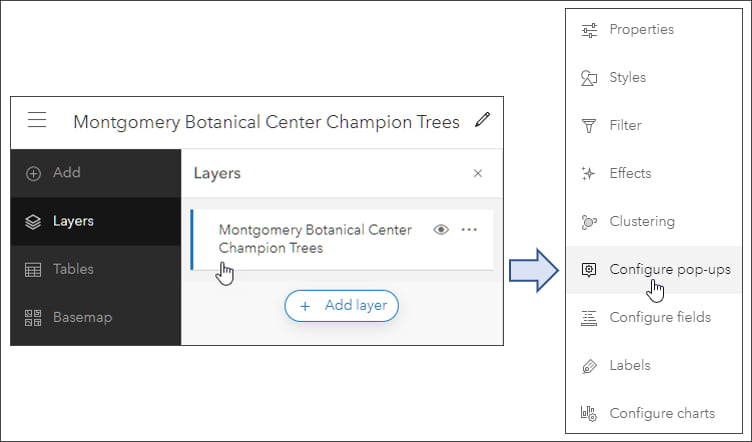Click the Add layer button
The image size is (752, 442).
click(x=342, y=306)
